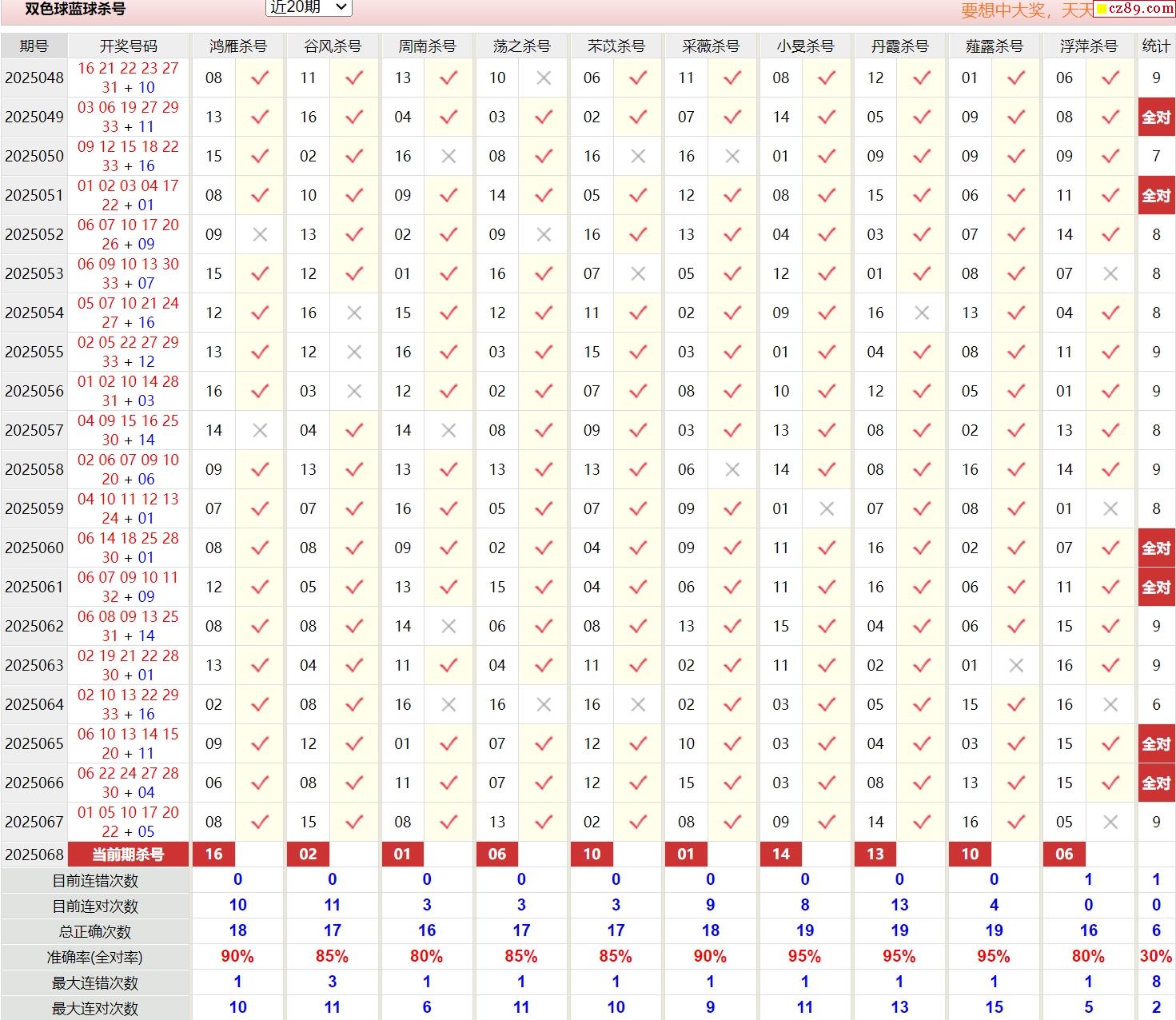The width and height of the screenshot is (1176, 1020).
Task: Click period number 2025057
Action: [x=34, y=430]
